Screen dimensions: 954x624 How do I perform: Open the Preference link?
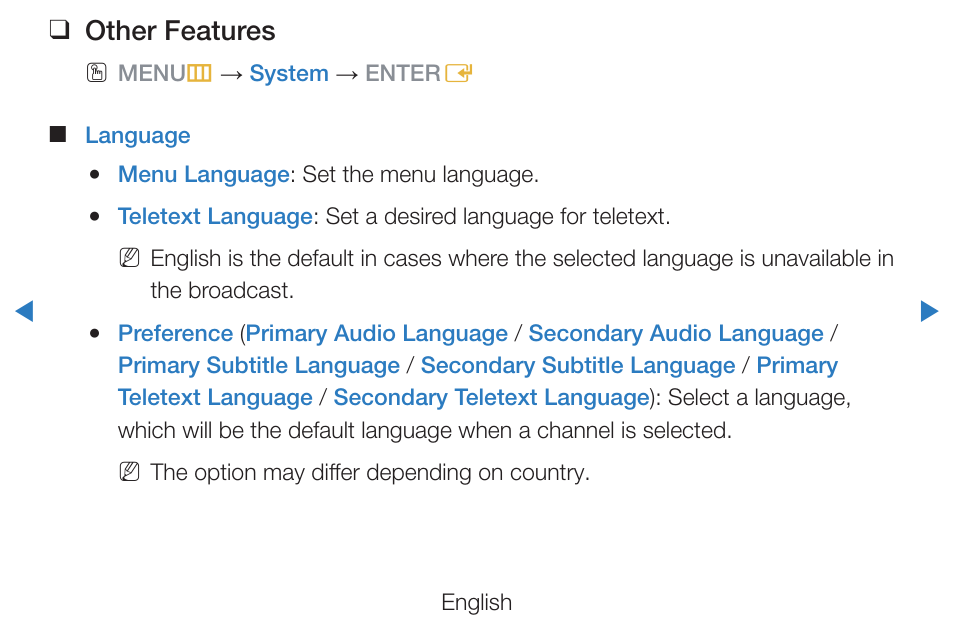175,333
